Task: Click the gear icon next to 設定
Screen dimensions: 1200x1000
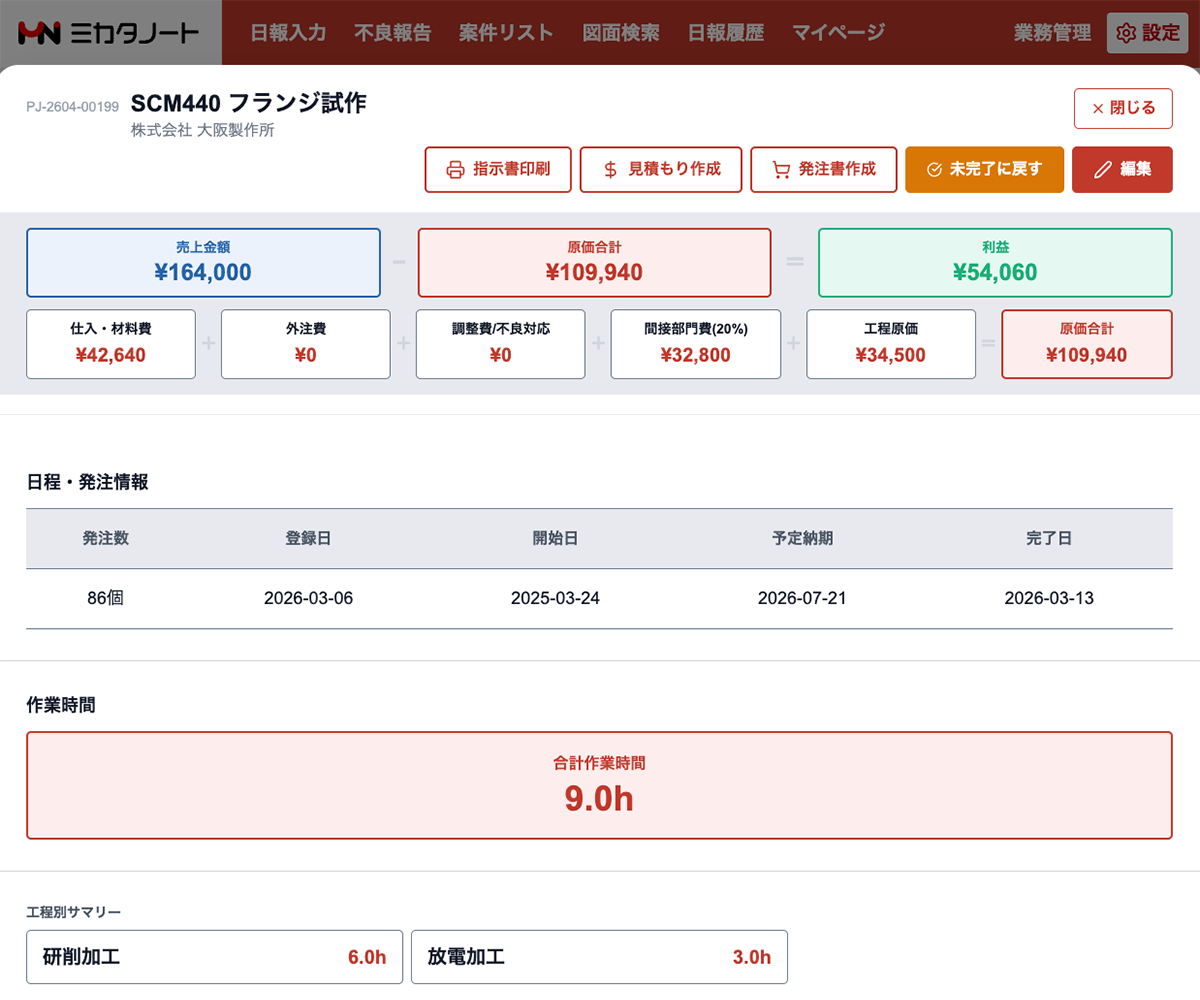Action: coord(1125,33)
